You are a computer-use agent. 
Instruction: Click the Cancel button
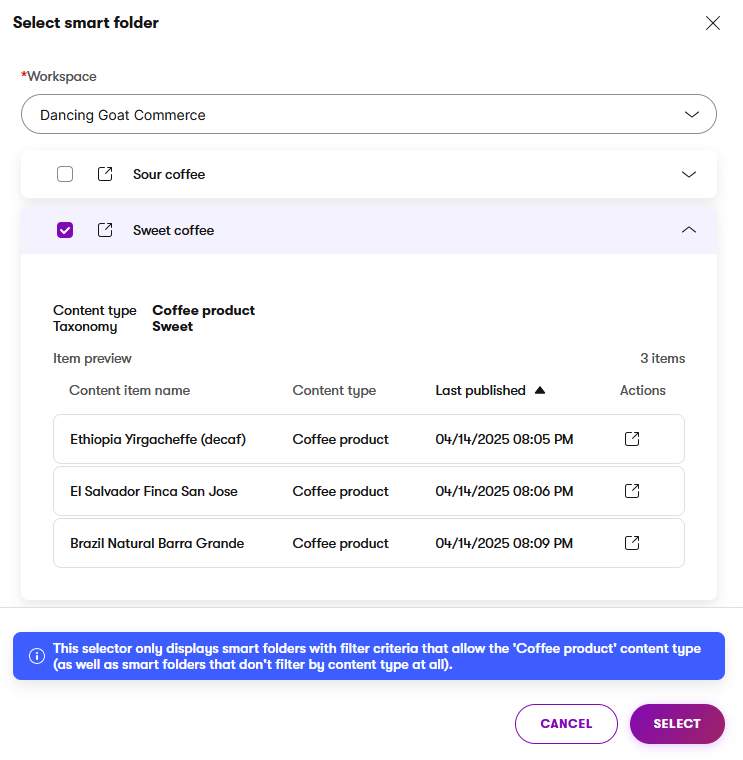pyautogui.click(x=566, y=724)
